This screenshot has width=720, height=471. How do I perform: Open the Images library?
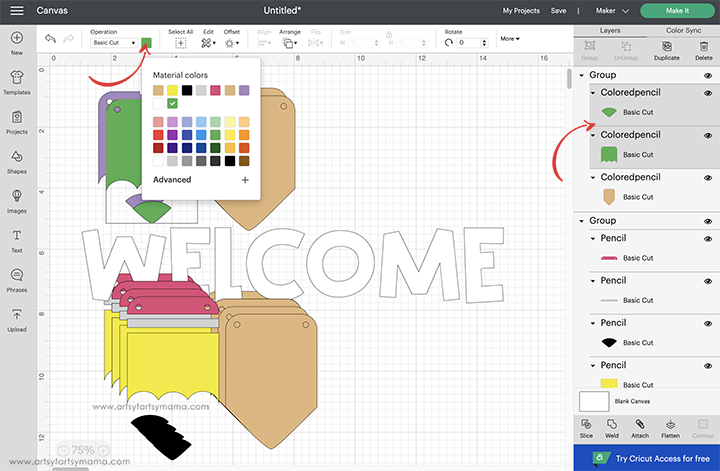(x=17, y=202)
